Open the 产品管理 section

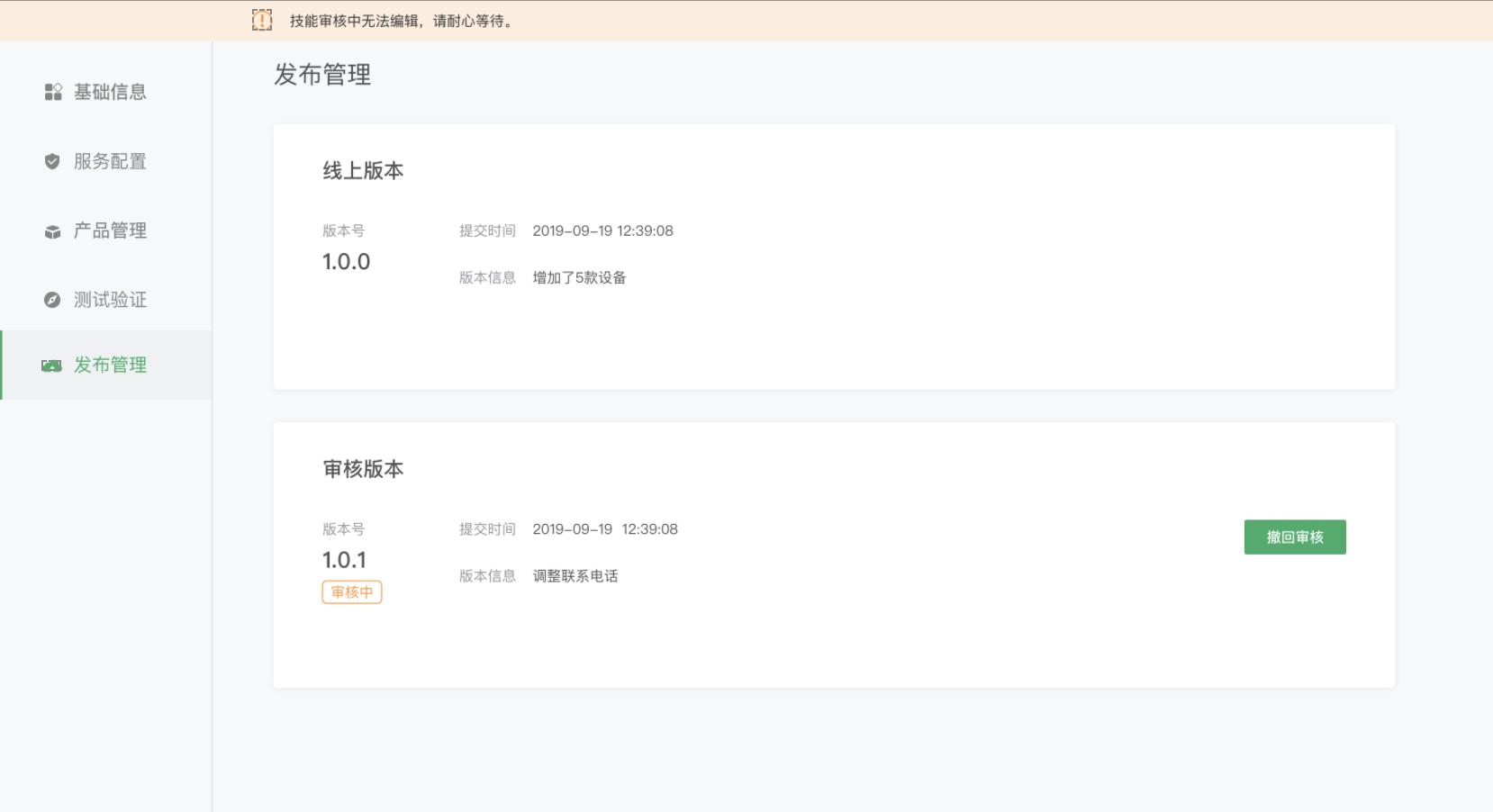pos(110,230)
